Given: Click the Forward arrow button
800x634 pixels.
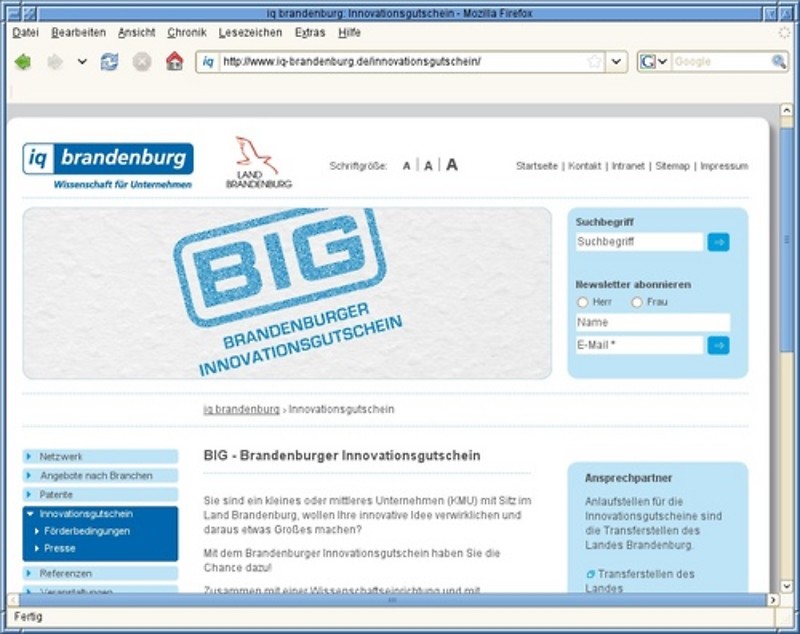Looking at the screenshot, I should point(55,62).
